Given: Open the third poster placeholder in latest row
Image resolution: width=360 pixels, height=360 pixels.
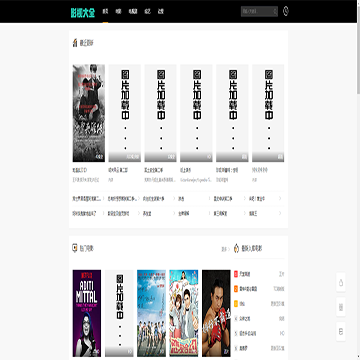Looking at the screenshot, I should 160,113.
